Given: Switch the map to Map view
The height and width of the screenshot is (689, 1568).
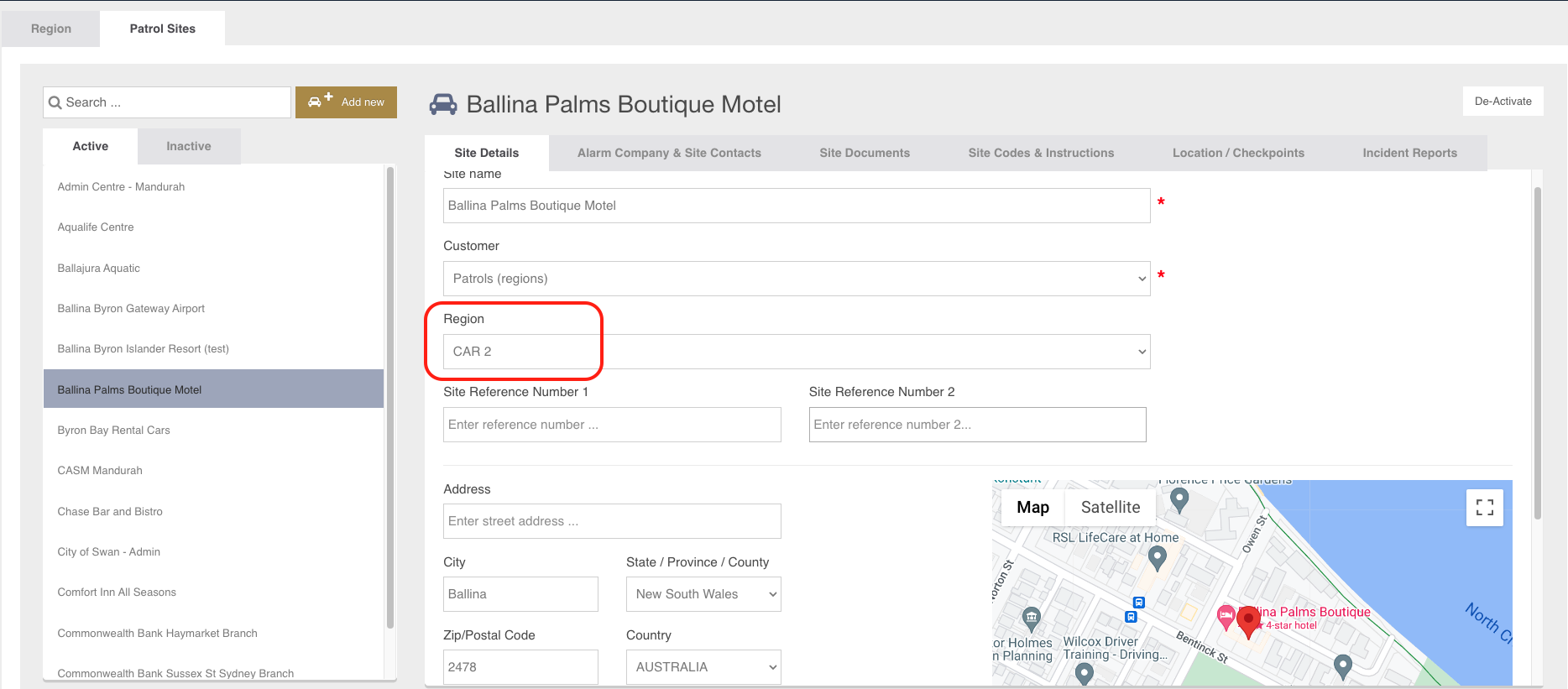Looking at the screenshot, I should pos(1032,507).
